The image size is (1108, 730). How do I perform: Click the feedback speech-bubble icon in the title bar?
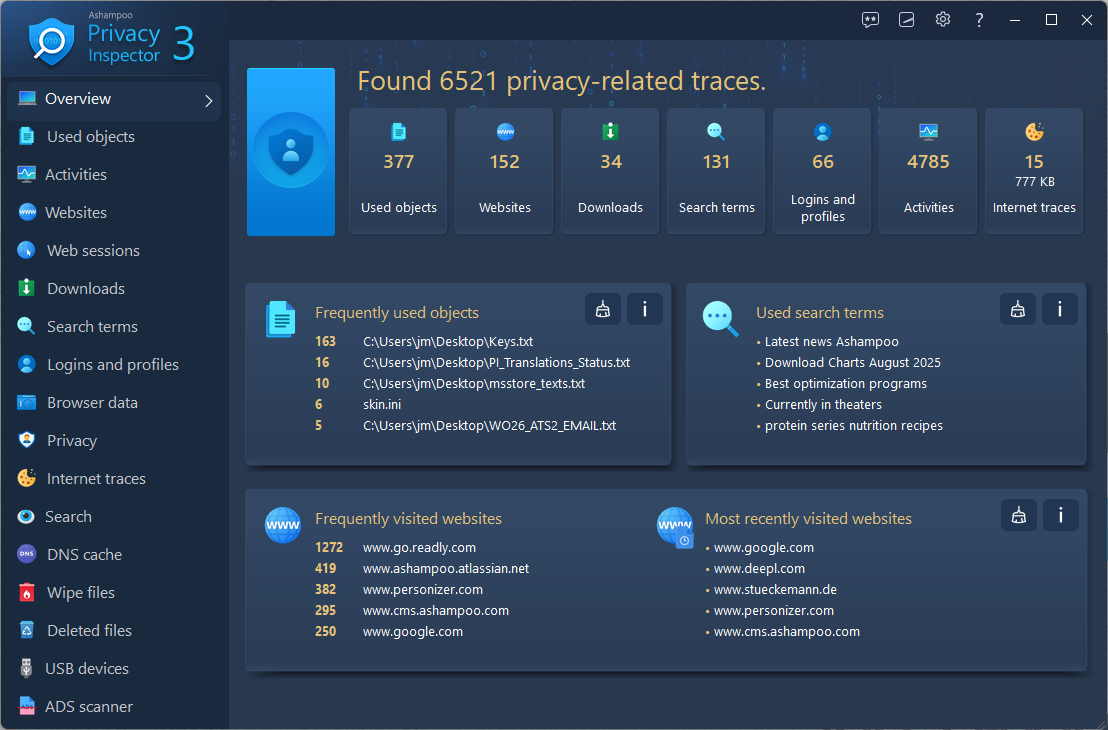pos(870,19)
